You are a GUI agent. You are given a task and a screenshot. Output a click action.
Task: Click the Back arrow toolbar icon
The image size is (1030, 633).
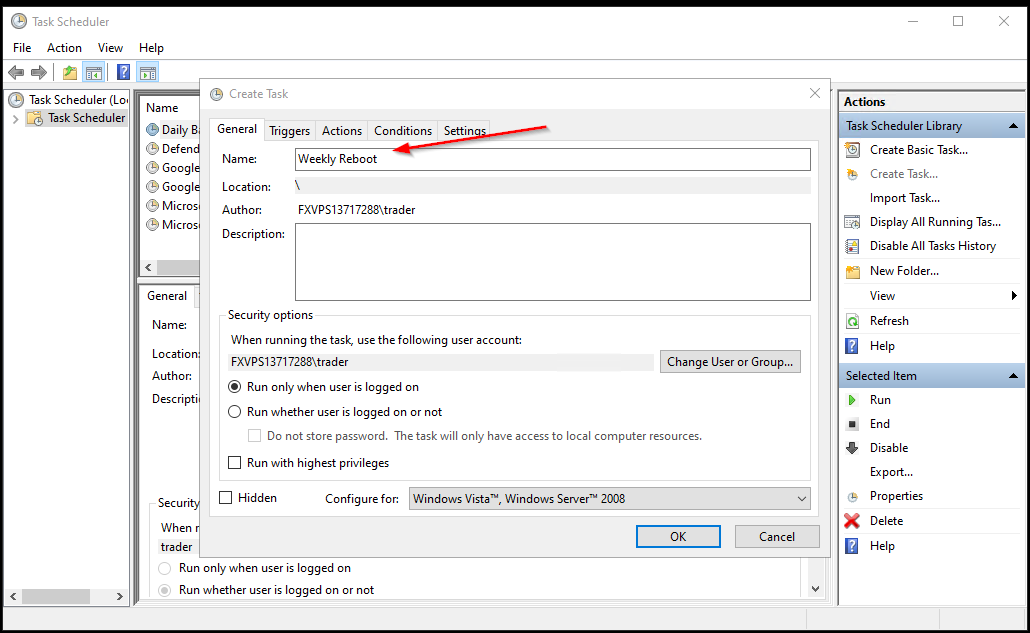tap(16, 72)
